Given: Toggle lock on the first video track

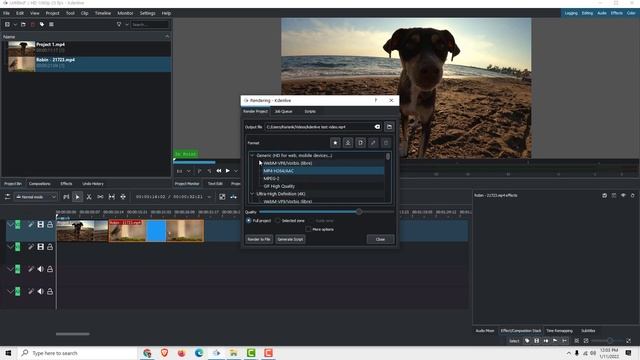Looking at the screenshot, I should pos(50,224).
